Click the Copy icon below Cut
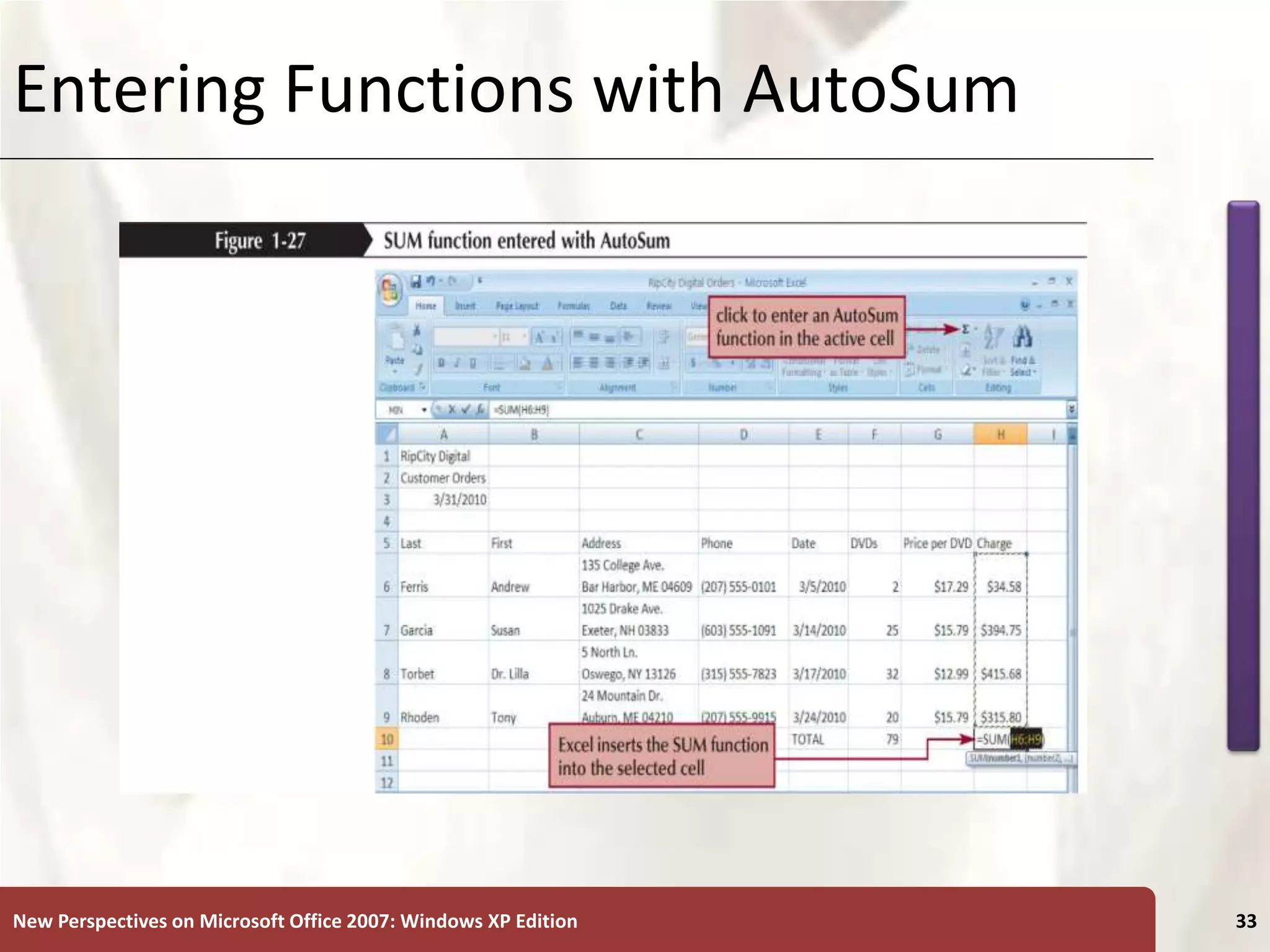 coord(417,350)
